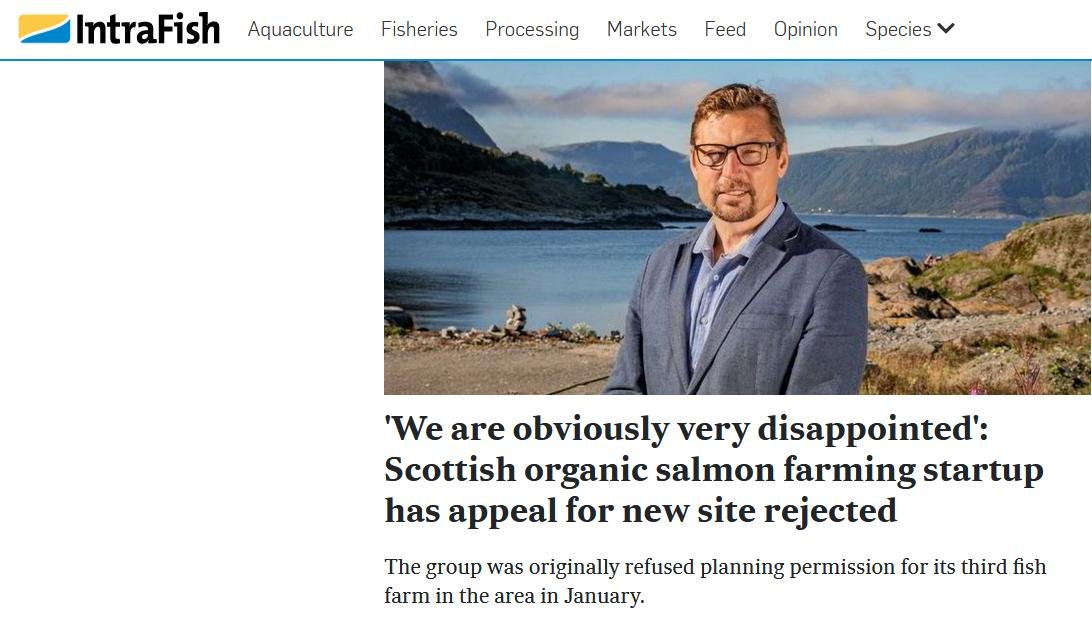Click the summary line ending 'in January.'
The height and width of the screenshot is (623, 1092).
515,597
